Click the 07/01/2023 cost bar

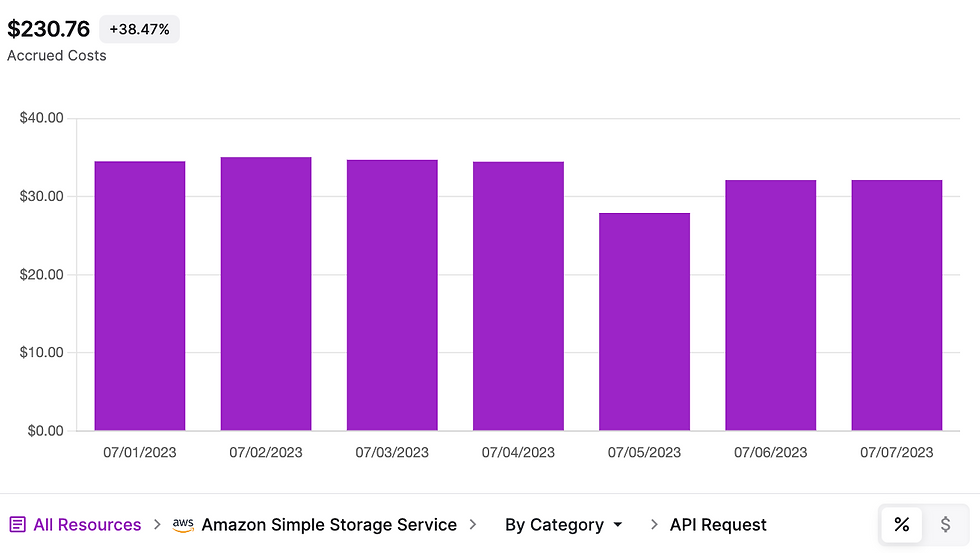140,296
